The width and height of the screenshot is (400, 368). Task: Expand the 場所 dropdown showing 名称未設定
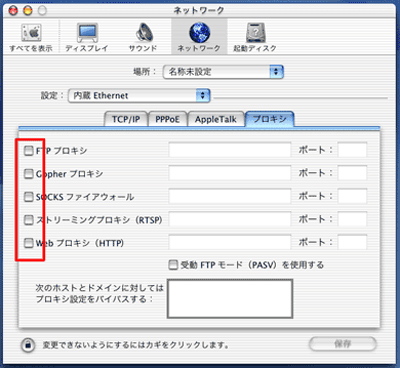(223, 72)
